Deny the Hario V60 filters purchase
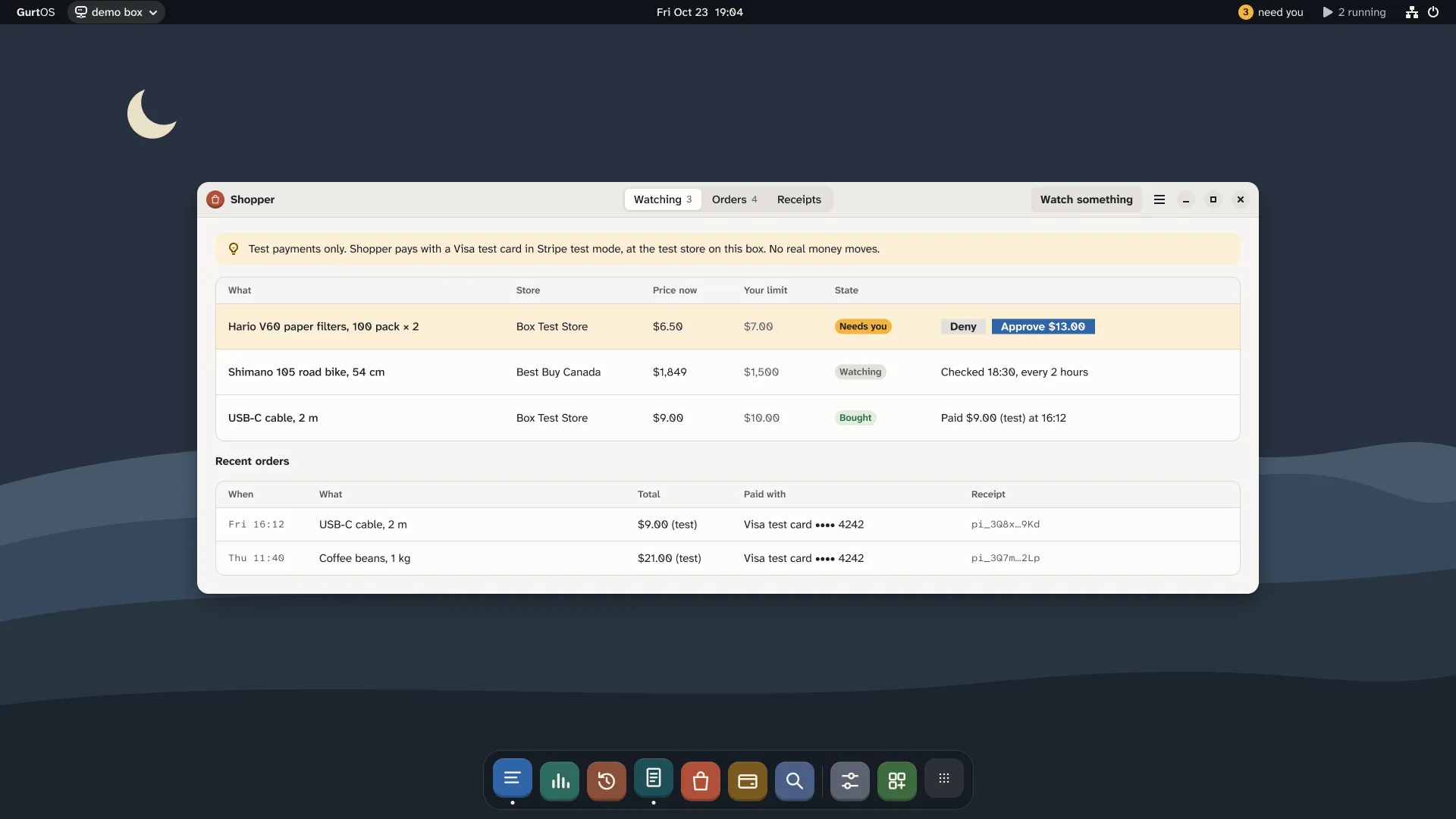The height and width of the screenshot is (819, 1456). [963, 327]
